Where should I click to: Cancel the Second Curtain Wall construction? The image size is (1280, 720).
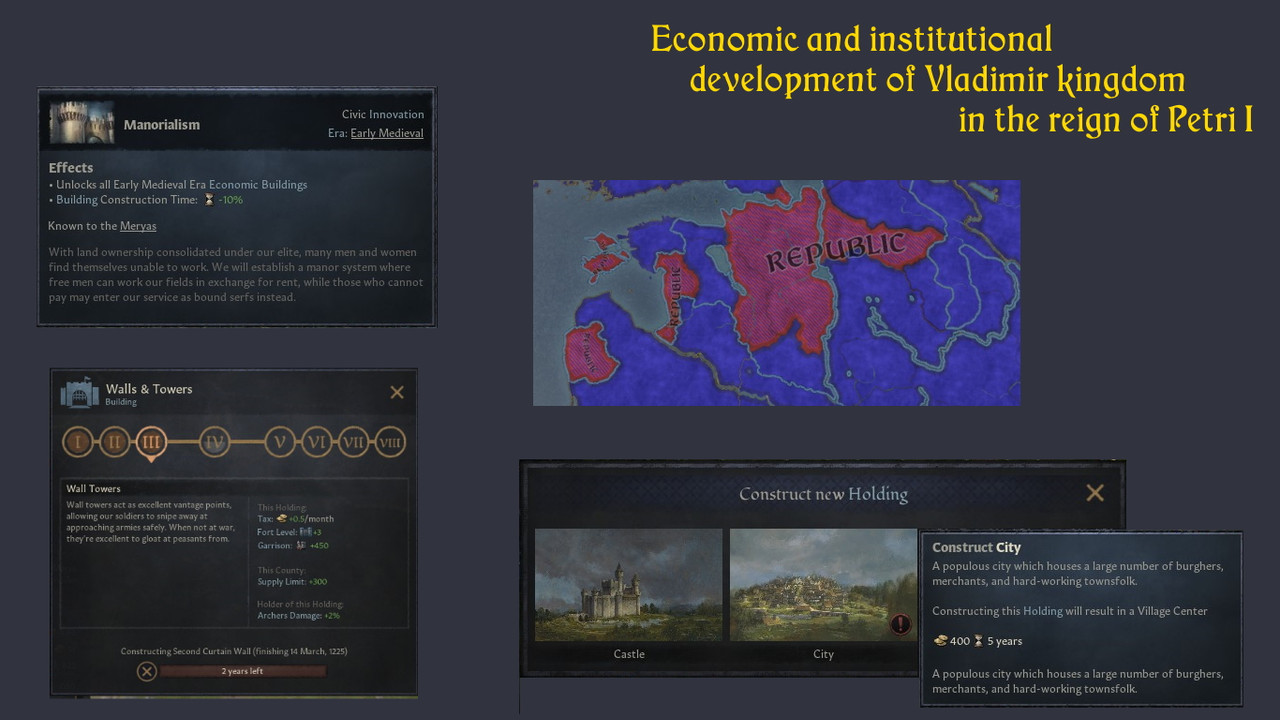[x=147, y=671]
